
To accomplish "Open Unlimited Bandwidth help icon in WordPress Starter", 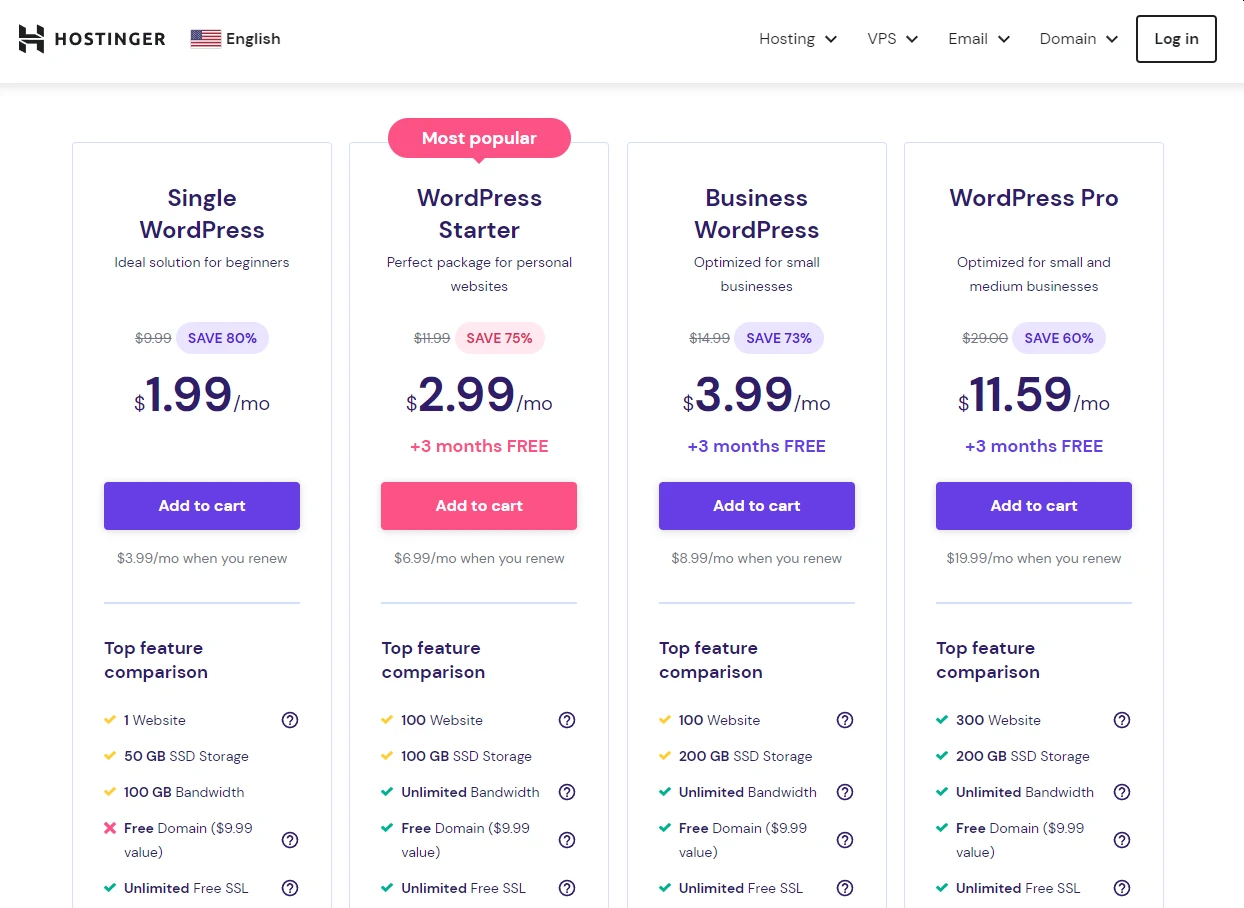I will [x=567, y=792].
